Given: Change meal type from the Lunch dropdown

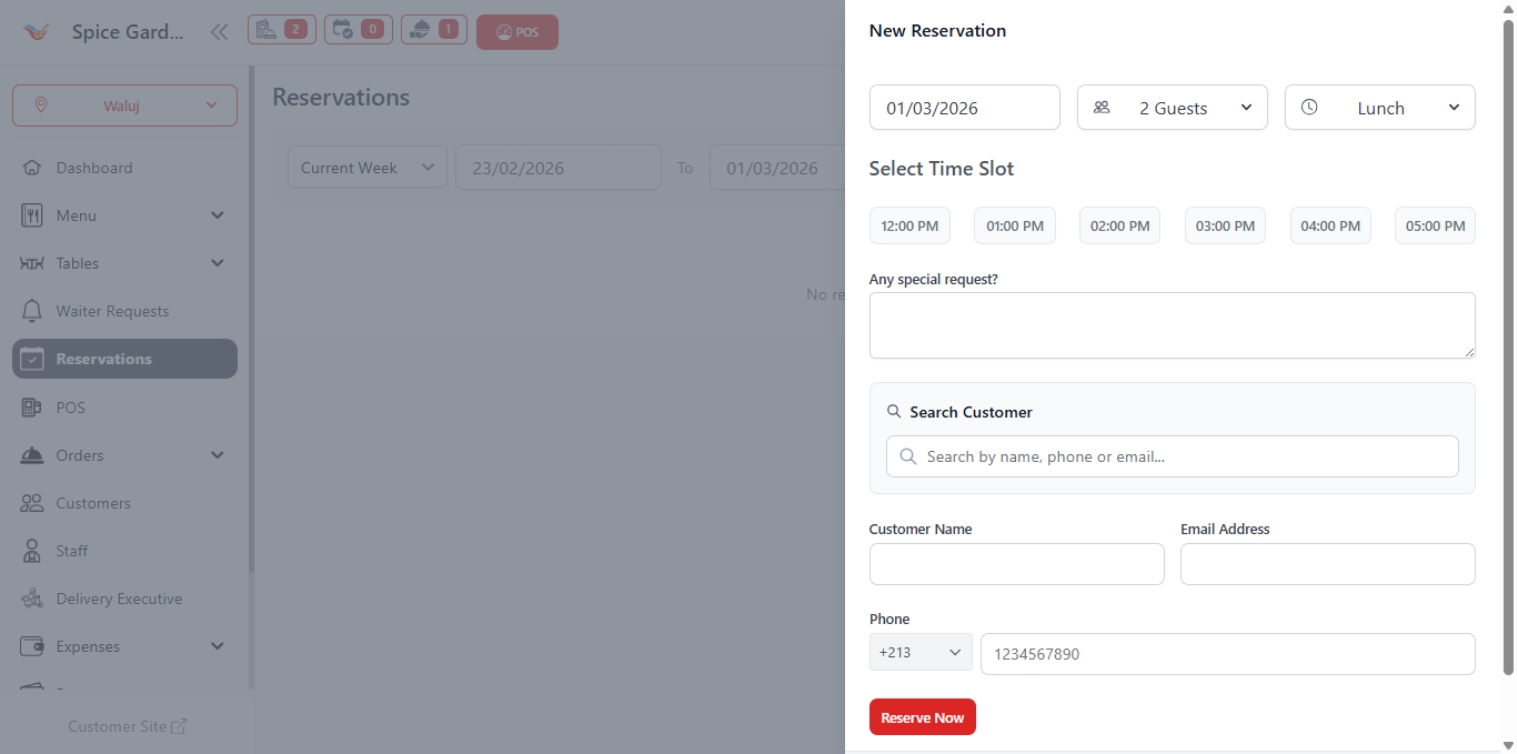Looking at the screenshot, I should click(1380, 107).
